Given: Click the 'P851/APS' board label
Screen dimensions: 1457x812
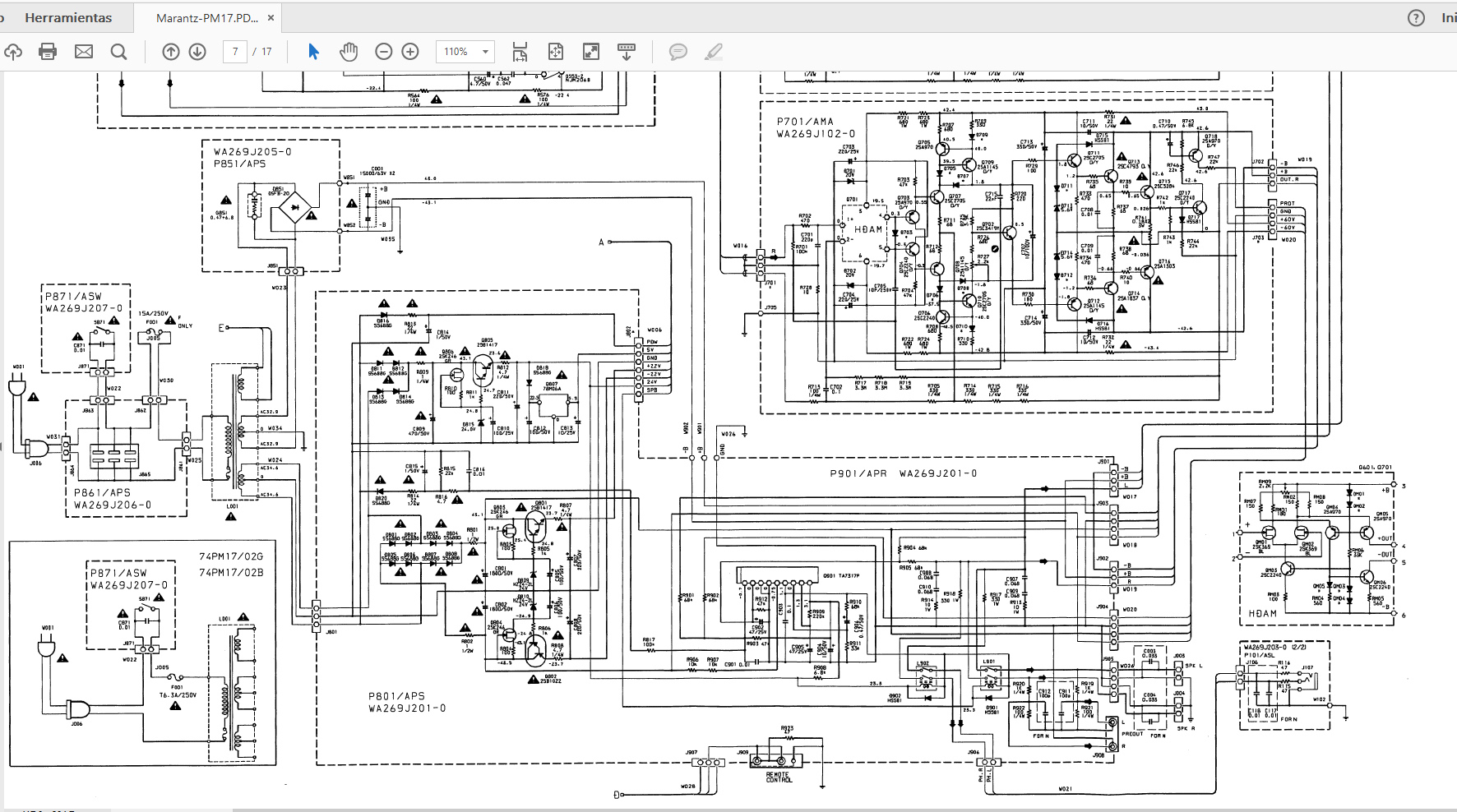Looking at the screenshot, I should [240, 164].
